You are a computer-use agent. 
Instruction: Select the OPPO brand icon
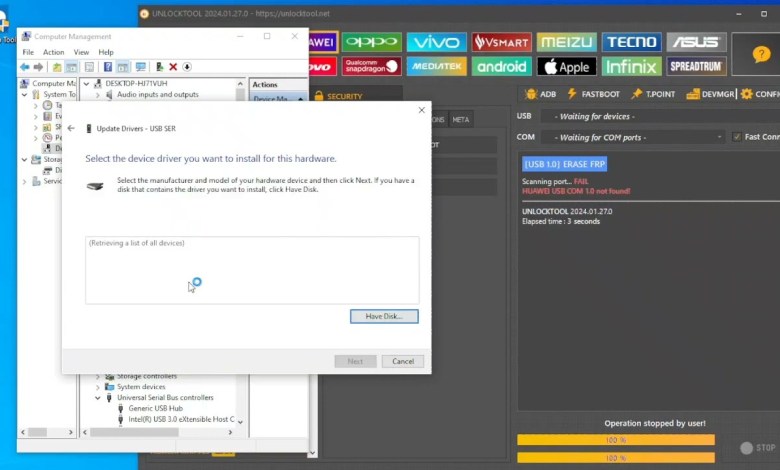pyautogui.click(x=370, y=42)
